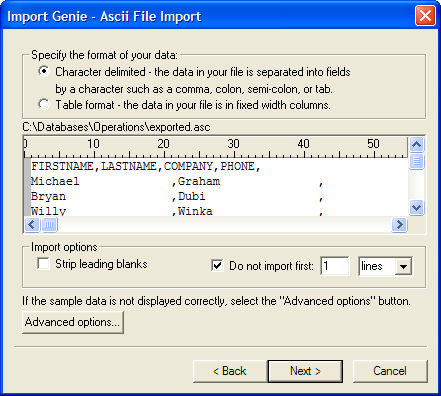Select the Table format radio option
The width and height of the screenshot is (441, 396).
click(44, 104)
